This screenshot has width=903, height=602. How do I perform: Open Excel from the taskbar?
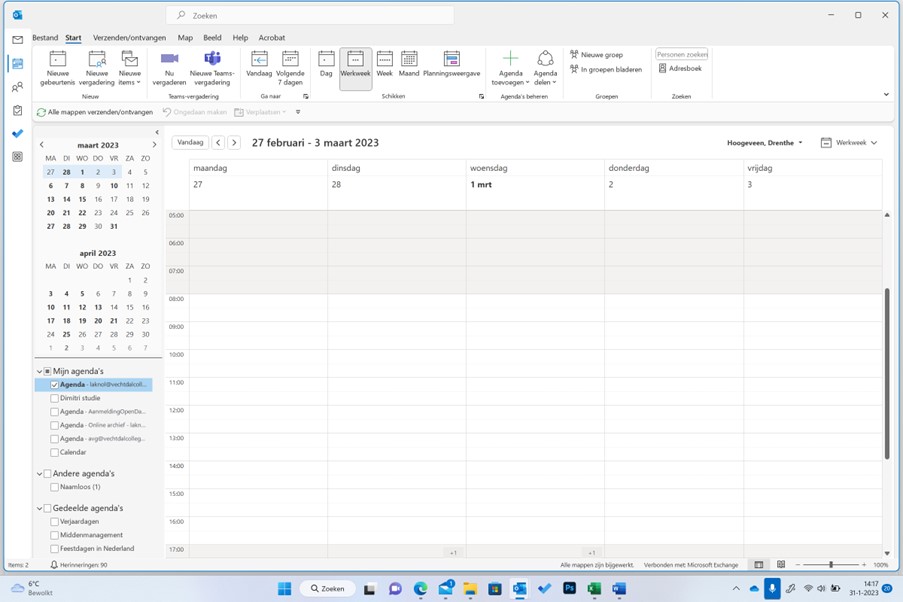(x=594, y=588)
